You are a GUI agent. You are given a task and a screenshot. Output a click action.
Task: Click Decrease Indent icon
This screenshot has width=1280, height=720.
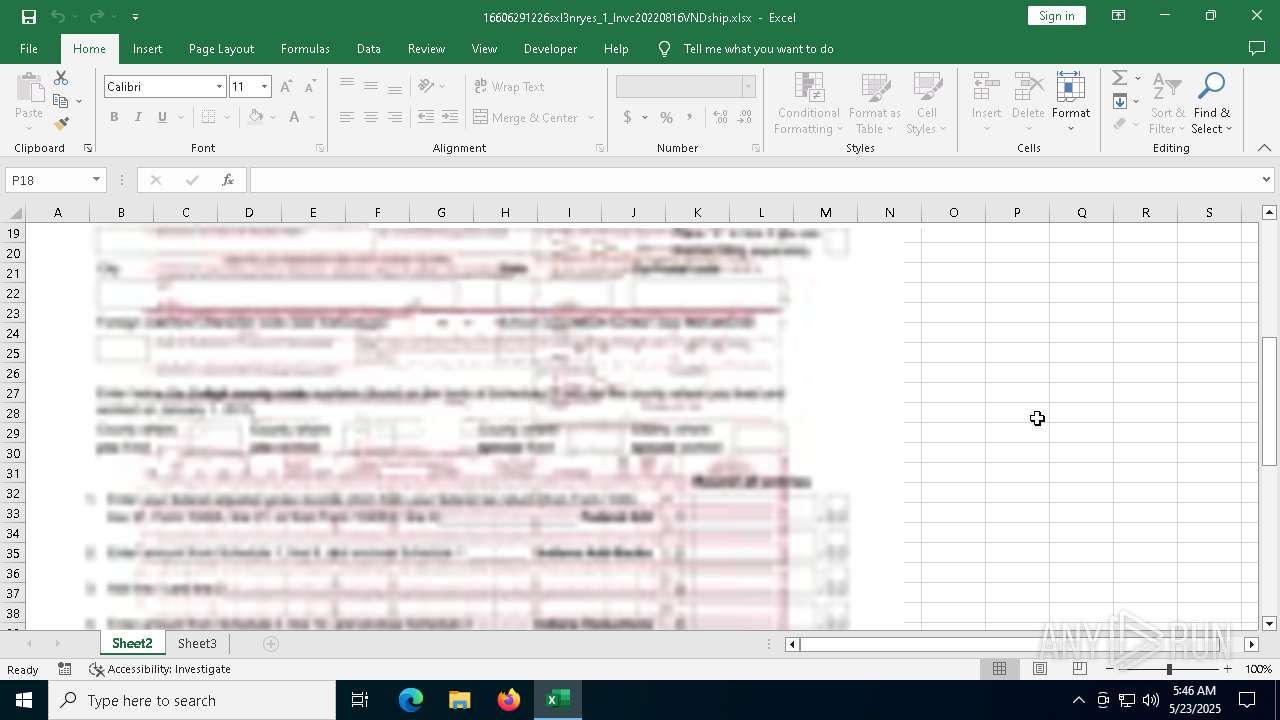(x=426, y=117)
